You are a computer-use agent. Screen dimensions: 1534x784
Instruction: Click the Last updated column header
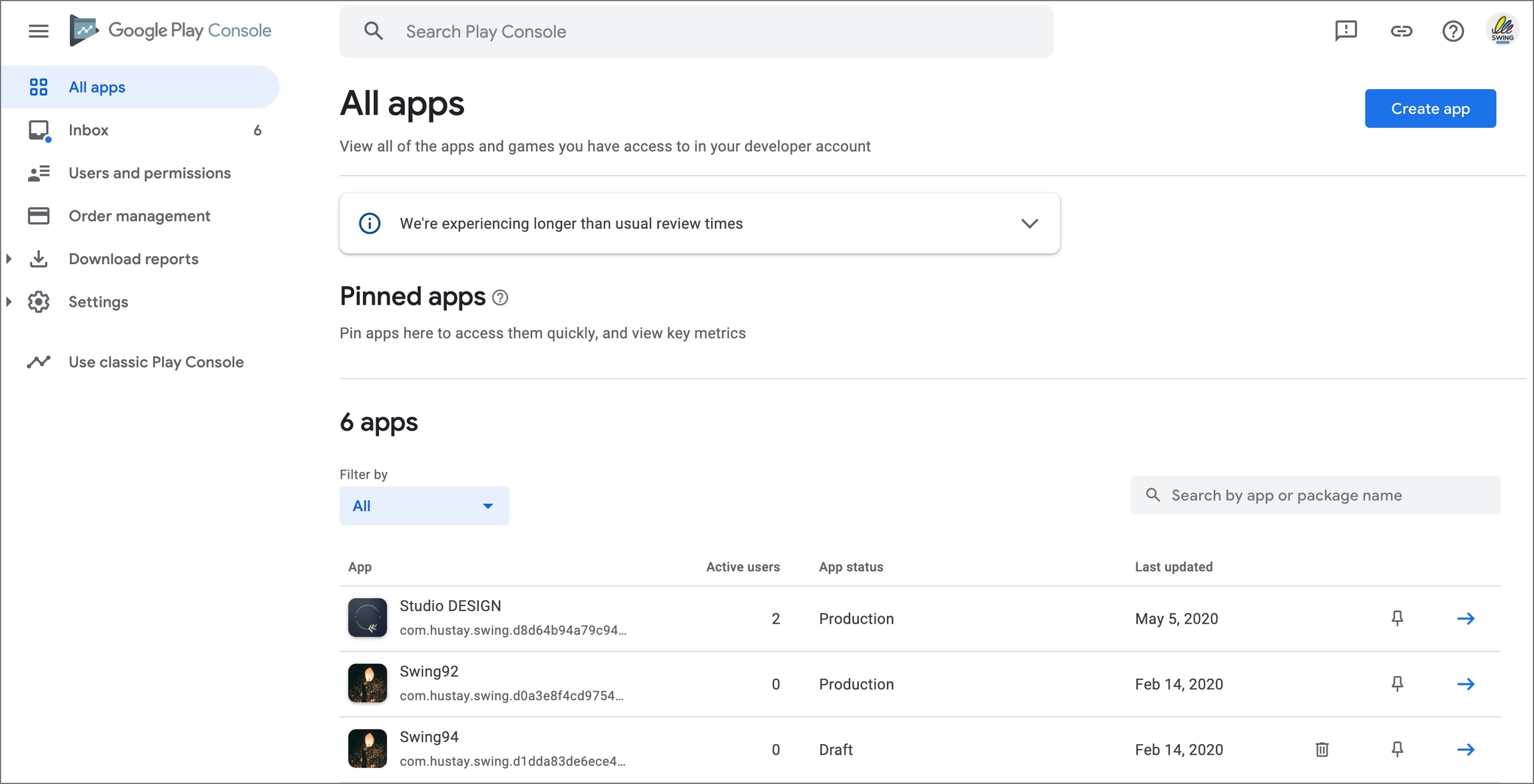pos(1174,567)
